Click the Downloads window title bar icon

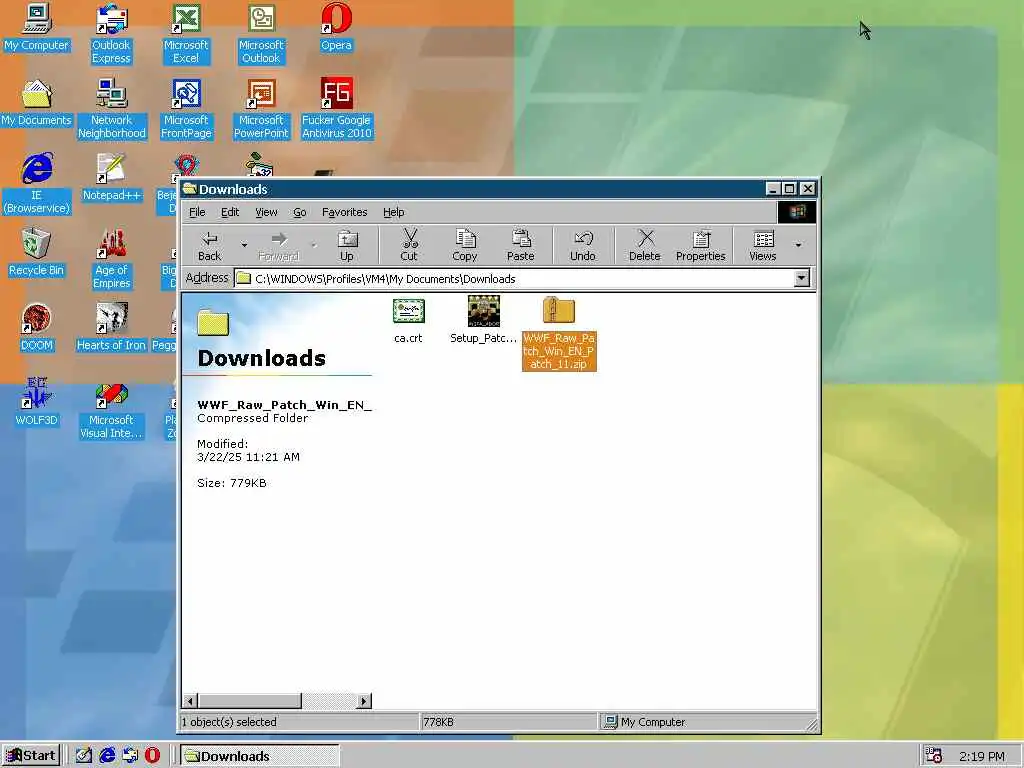click(190, 189)
